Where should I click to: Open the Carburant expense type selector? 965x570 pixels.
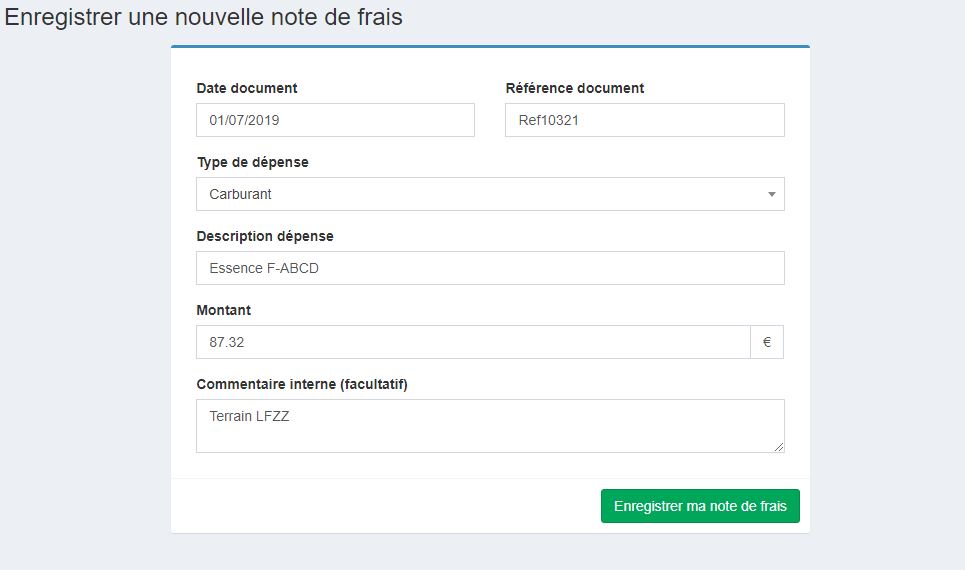pyautogui.click(x=490, y=194)
